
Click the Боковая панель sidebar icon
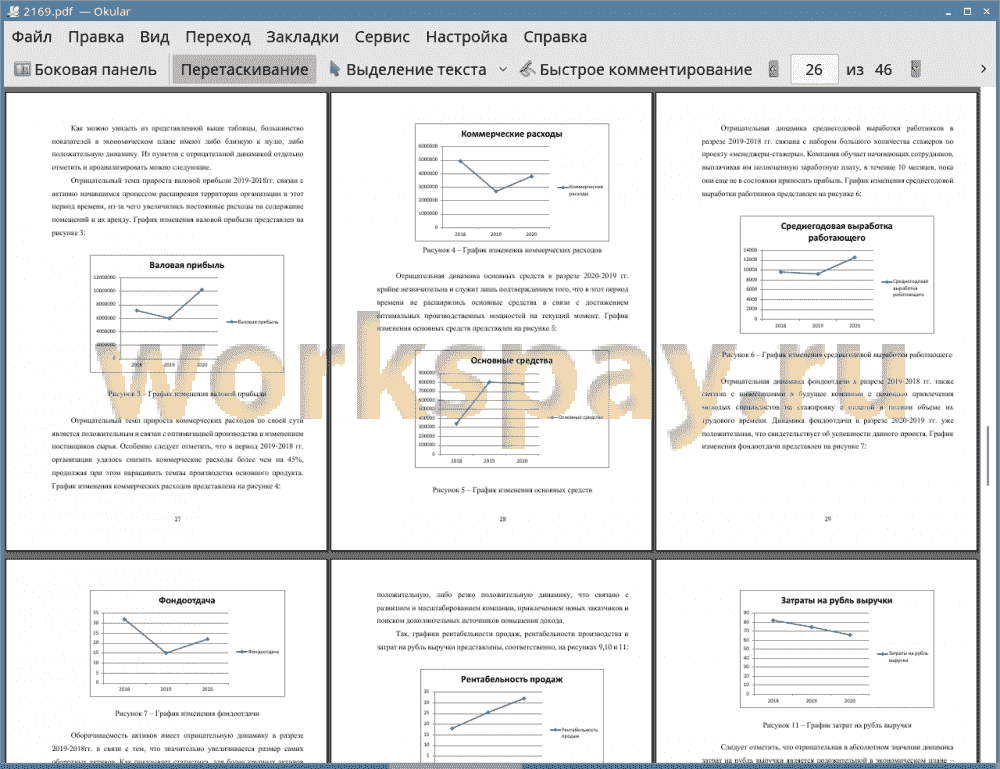point(22,70)
